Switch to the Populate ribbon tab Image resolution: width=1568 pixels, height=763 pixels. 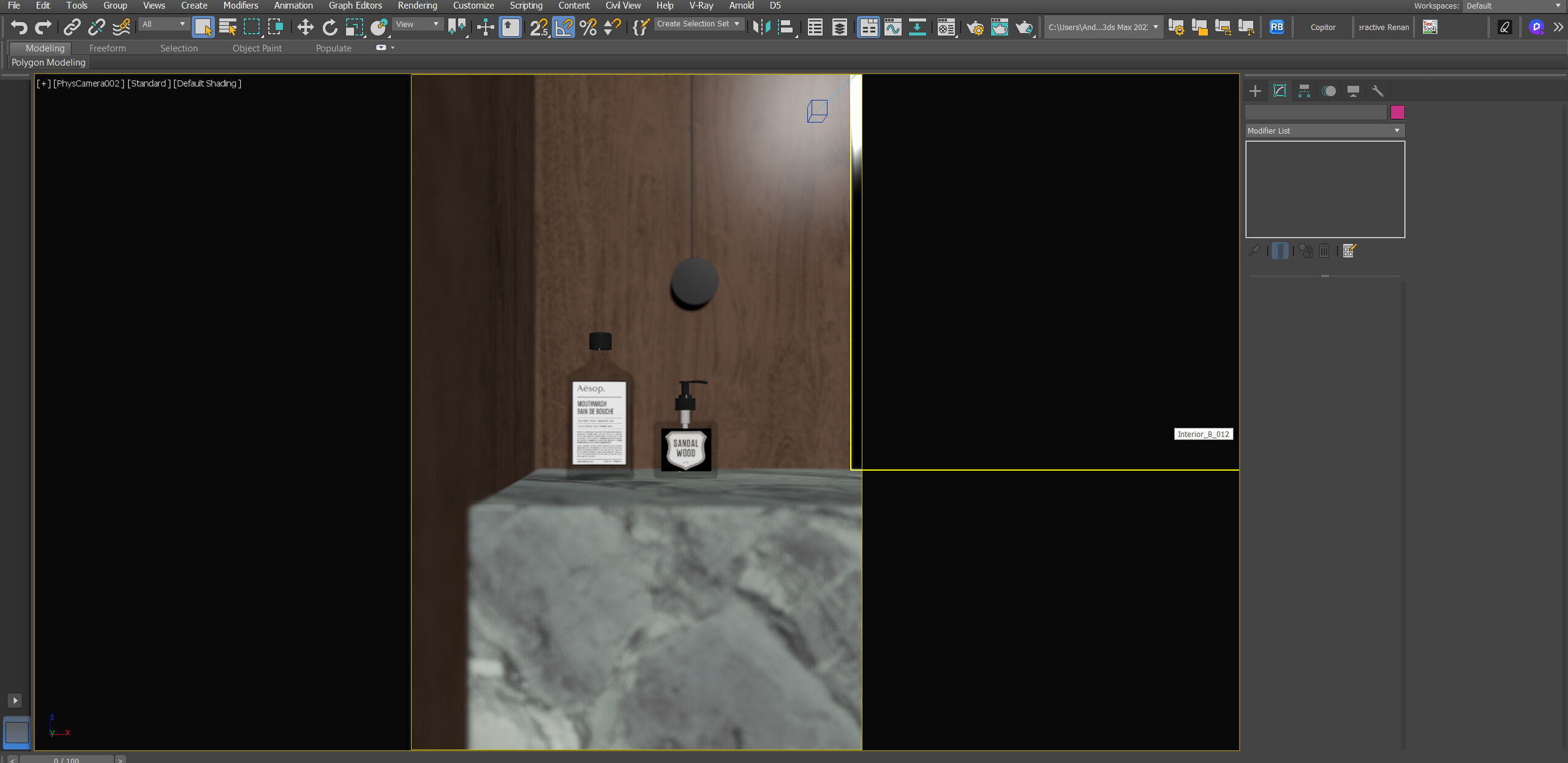pyautogui.click(x=334, y=48)
